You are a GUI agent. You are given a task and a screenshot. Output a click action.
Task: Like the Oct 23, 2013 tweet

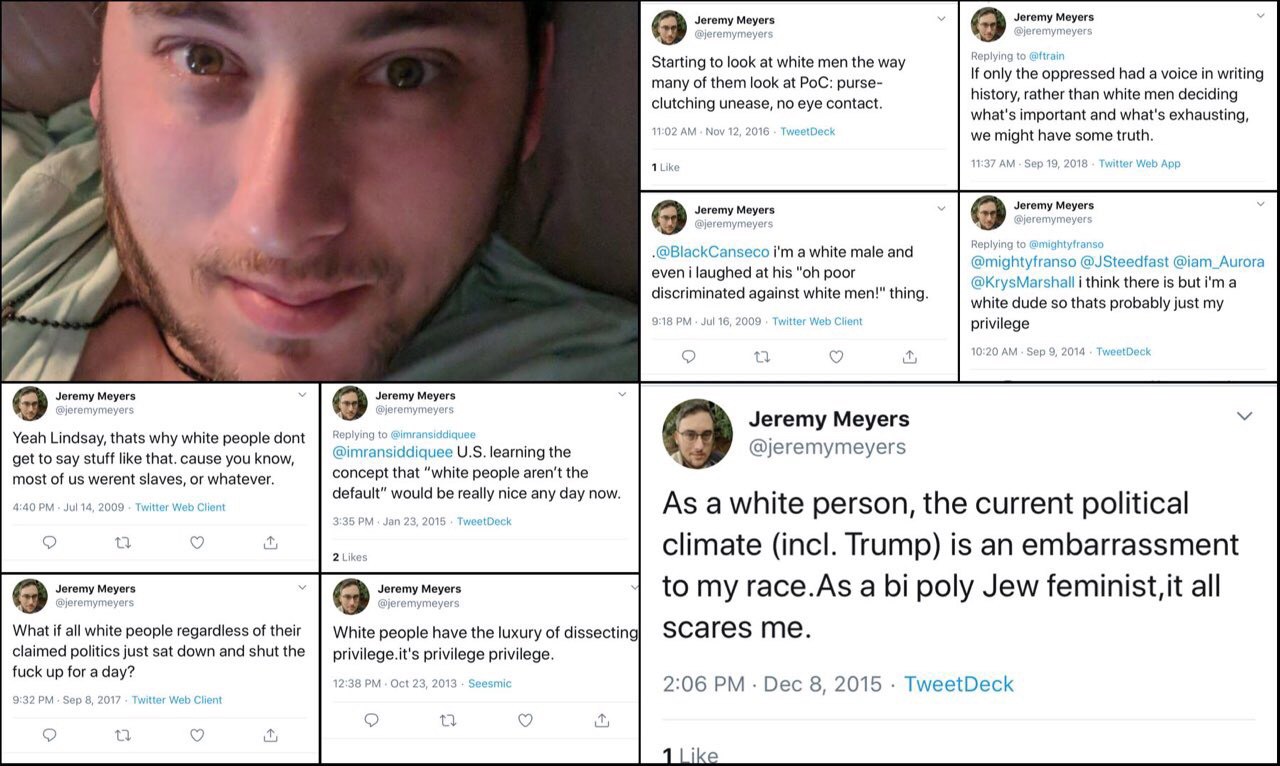(x=525, y=720)
